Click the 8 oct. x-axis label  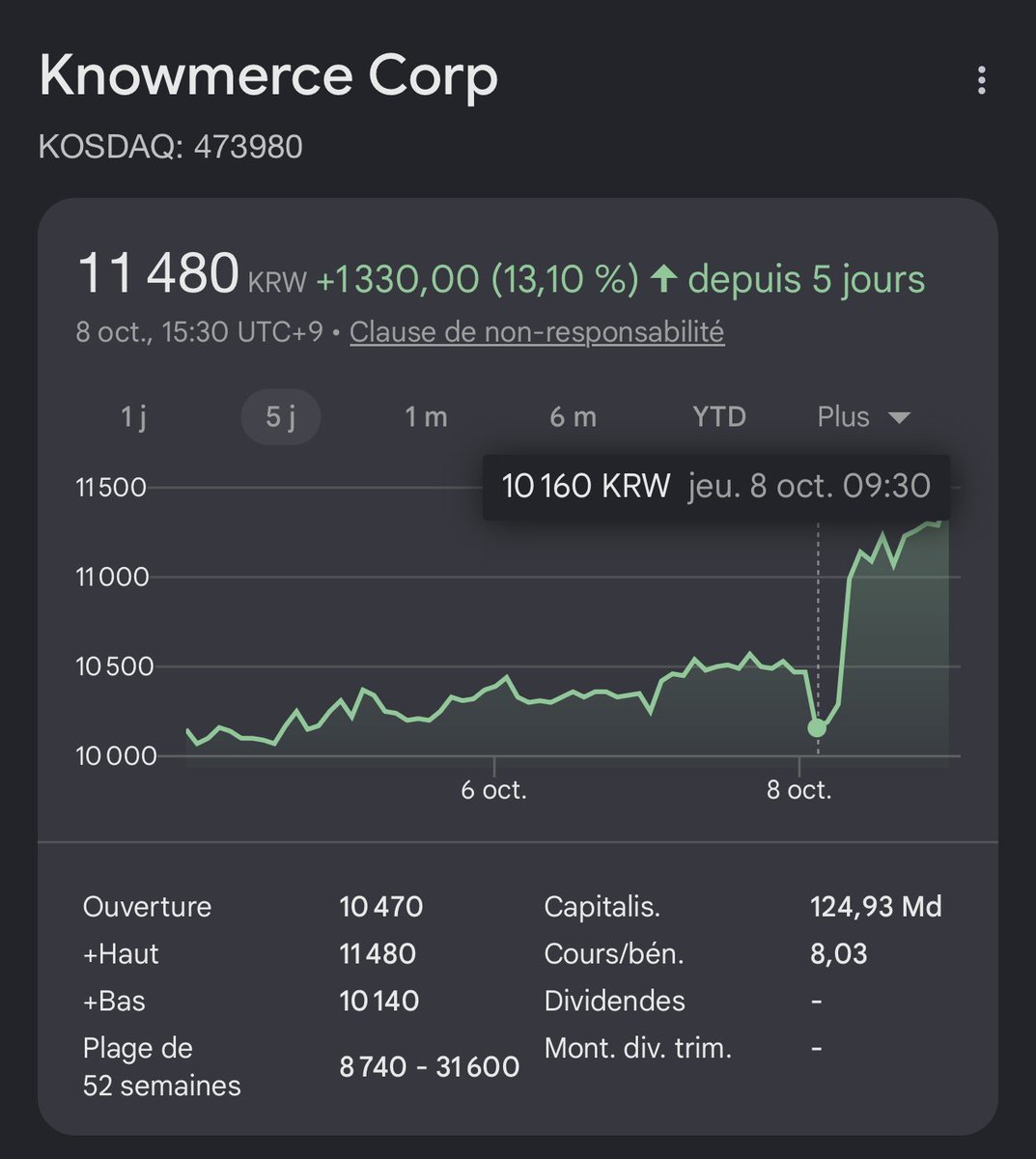click(x=798, y=790)
